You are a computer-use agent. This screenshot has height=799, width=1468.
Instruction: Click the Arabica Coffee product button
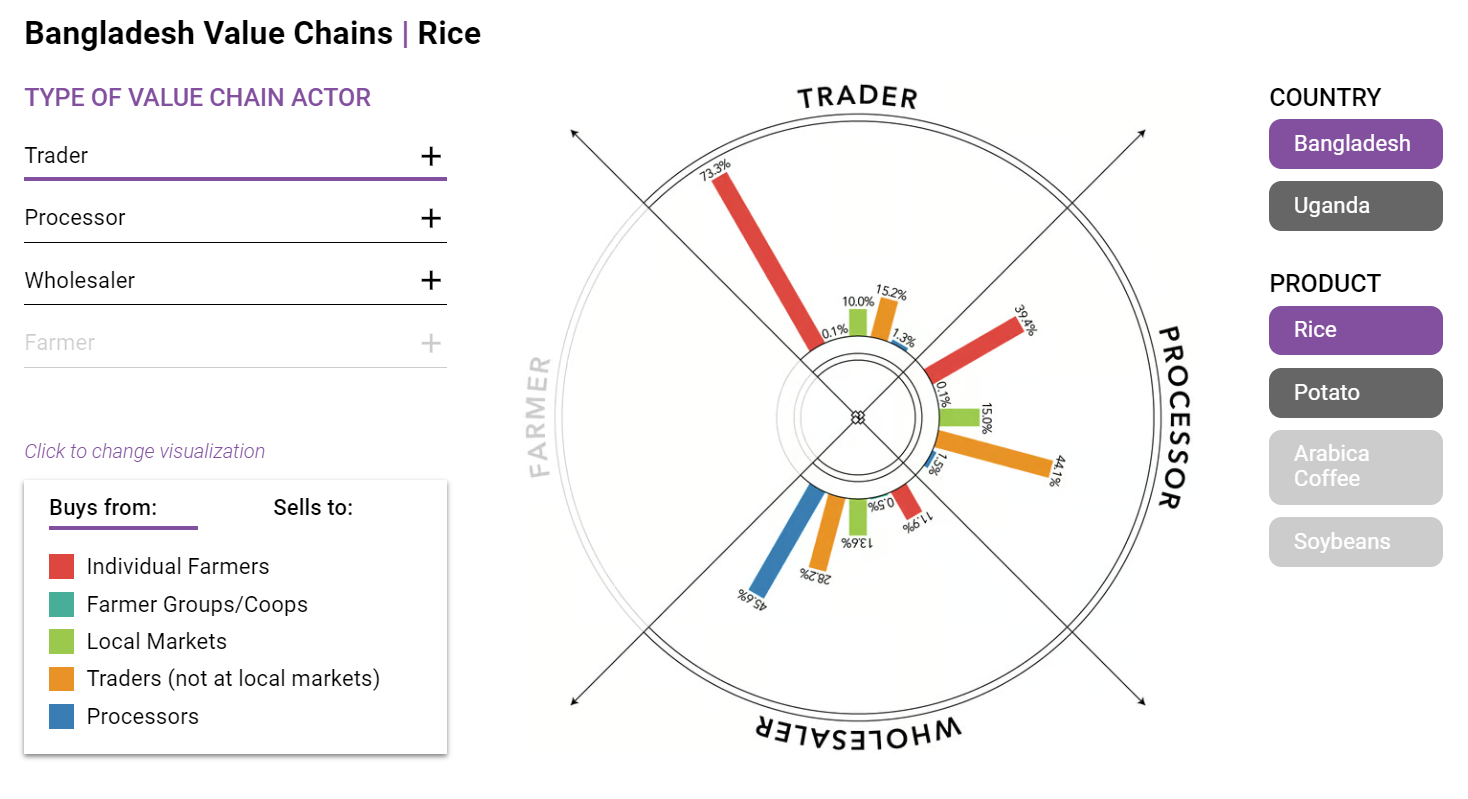click(1355, 466)
